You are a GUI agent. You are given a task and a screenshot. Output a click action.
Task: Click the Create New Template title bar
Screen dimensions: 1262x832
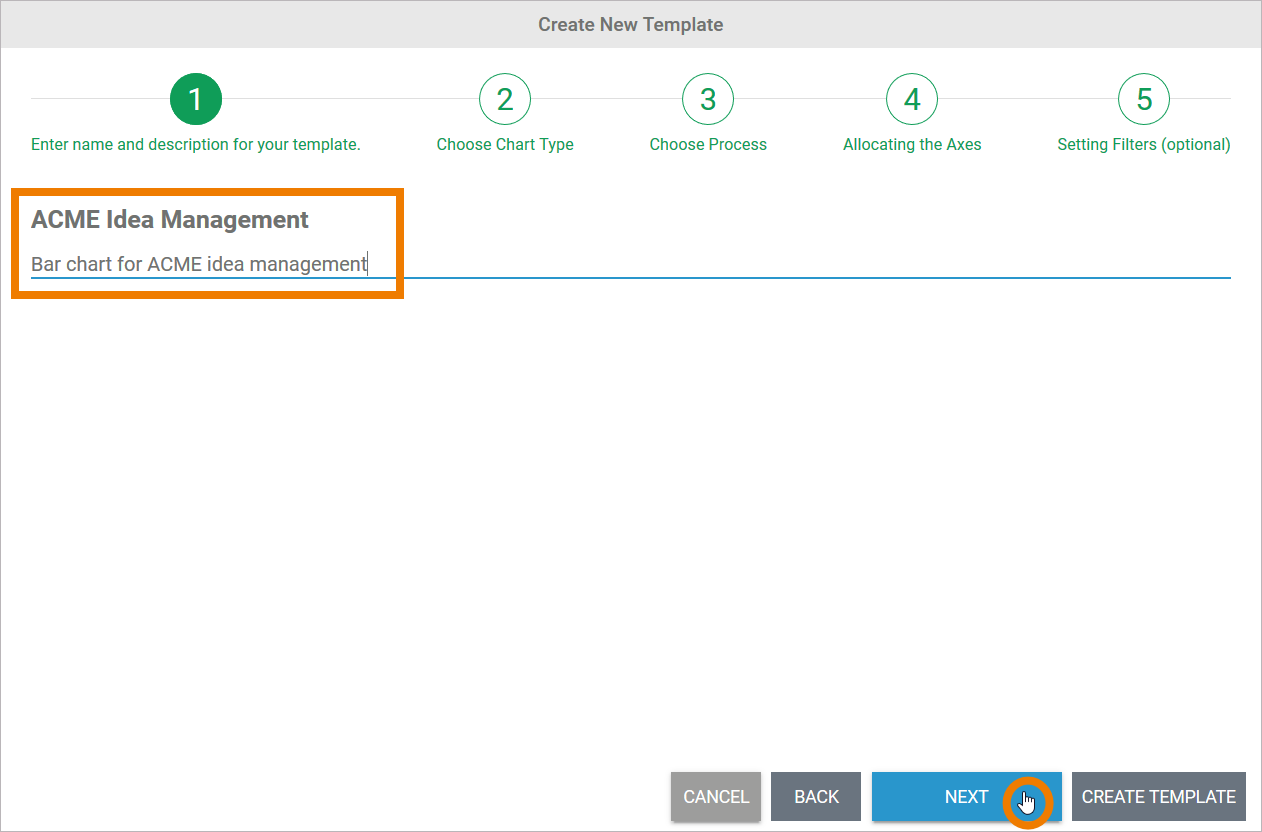click(x=630, y=24)
